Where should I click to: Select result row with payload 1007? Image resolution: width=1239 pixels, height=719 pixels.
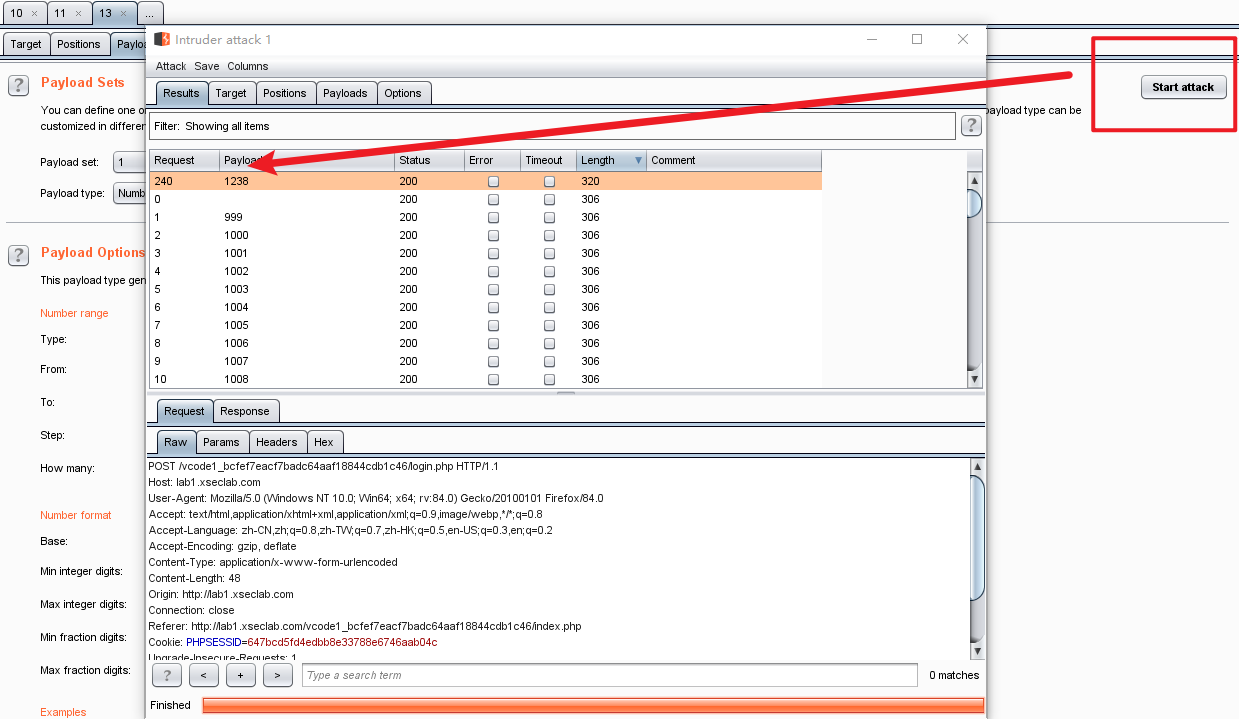click(x=486, y=361)
